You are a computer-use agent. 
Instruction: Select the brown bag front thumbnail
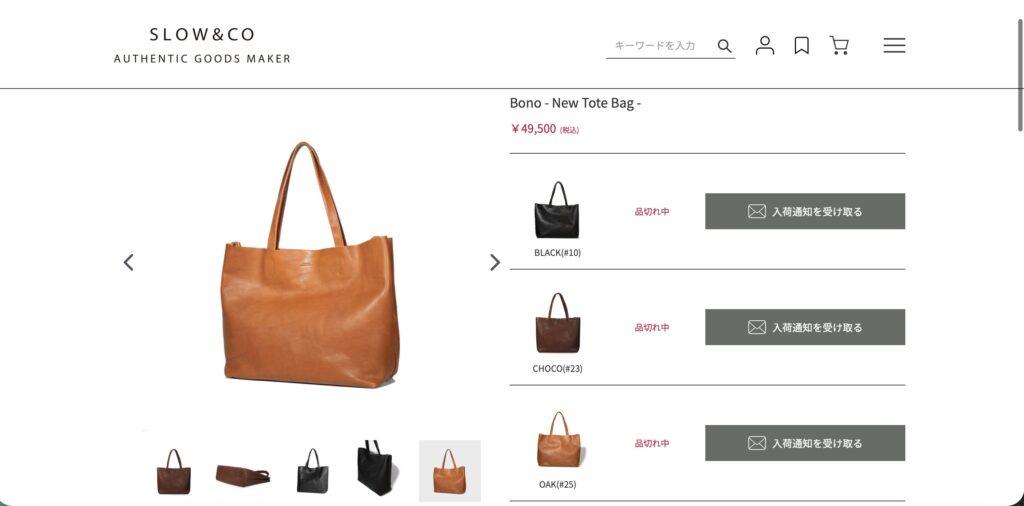(x=174, y=471)
